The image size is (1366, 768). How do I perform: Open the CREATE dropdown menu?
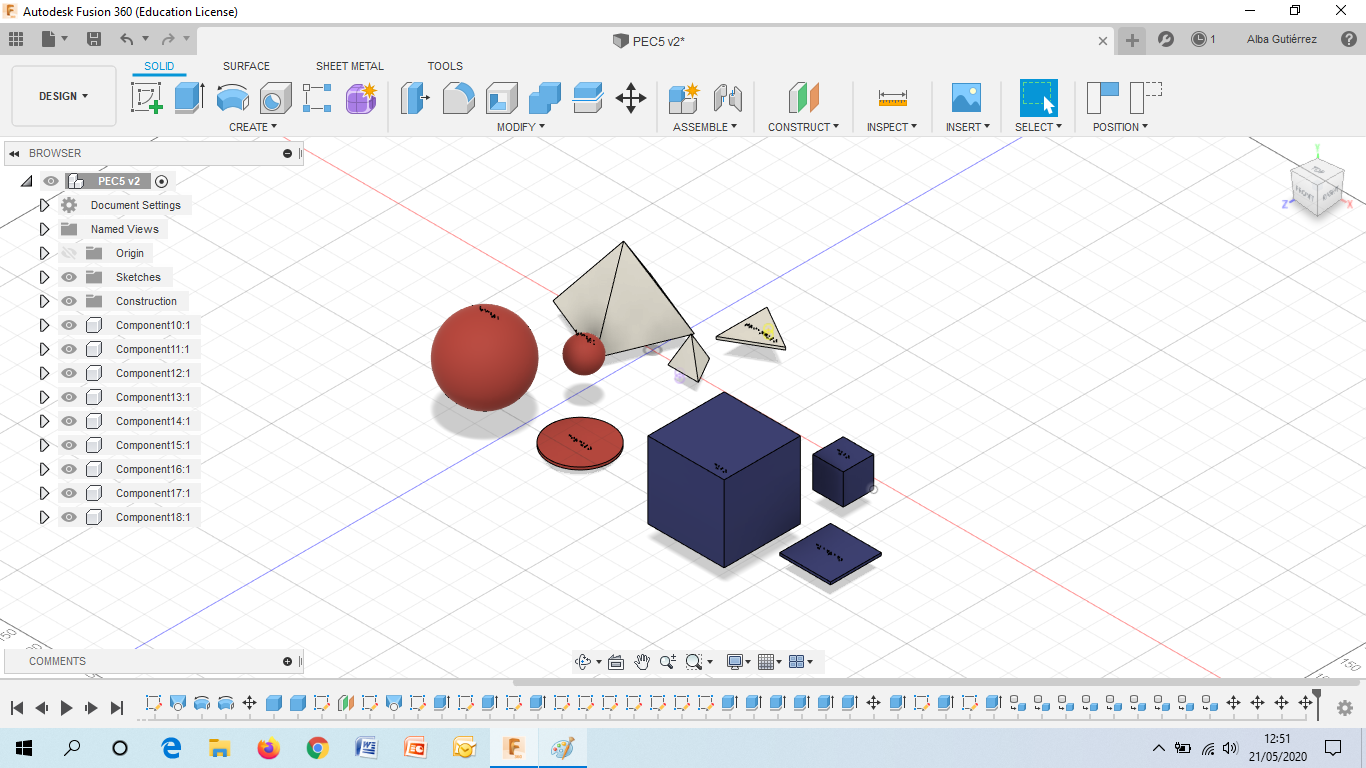coord(253,127)
